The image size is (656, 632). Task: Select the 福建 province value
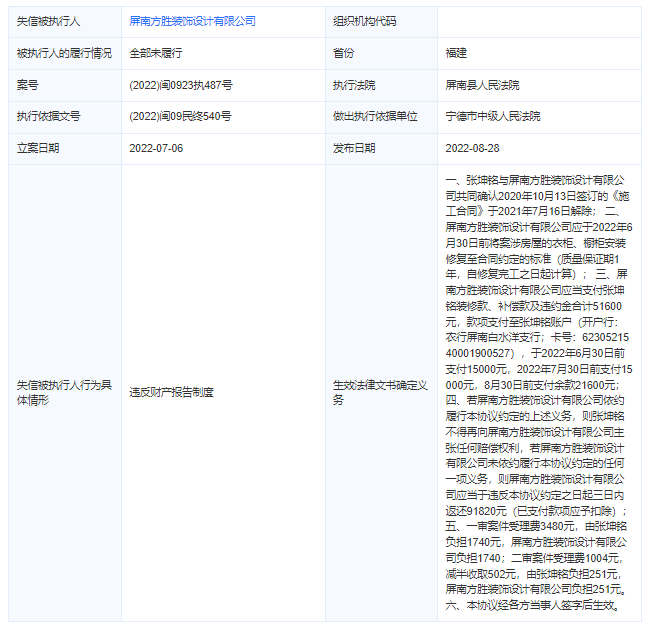click(x=456, y=52)
